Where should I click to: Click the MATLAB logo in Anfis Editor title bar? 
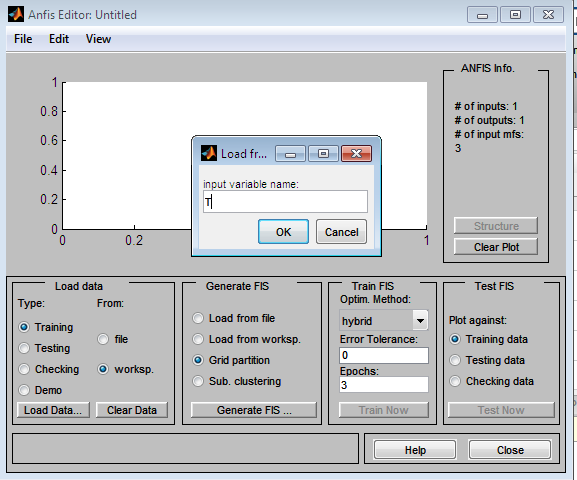coord(16,14)
